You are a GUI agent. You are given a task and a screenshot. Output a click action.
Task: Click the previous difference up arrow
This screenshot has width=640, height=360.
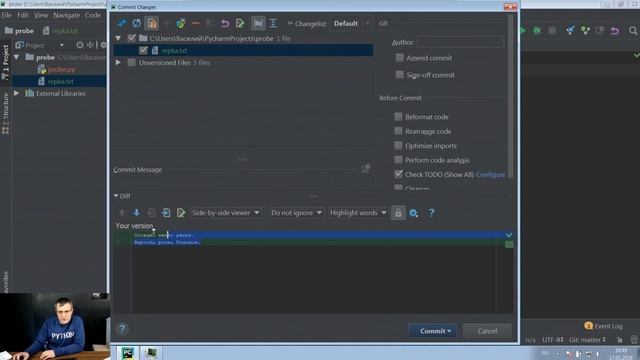pyautogui.click(x=122, y=213)
